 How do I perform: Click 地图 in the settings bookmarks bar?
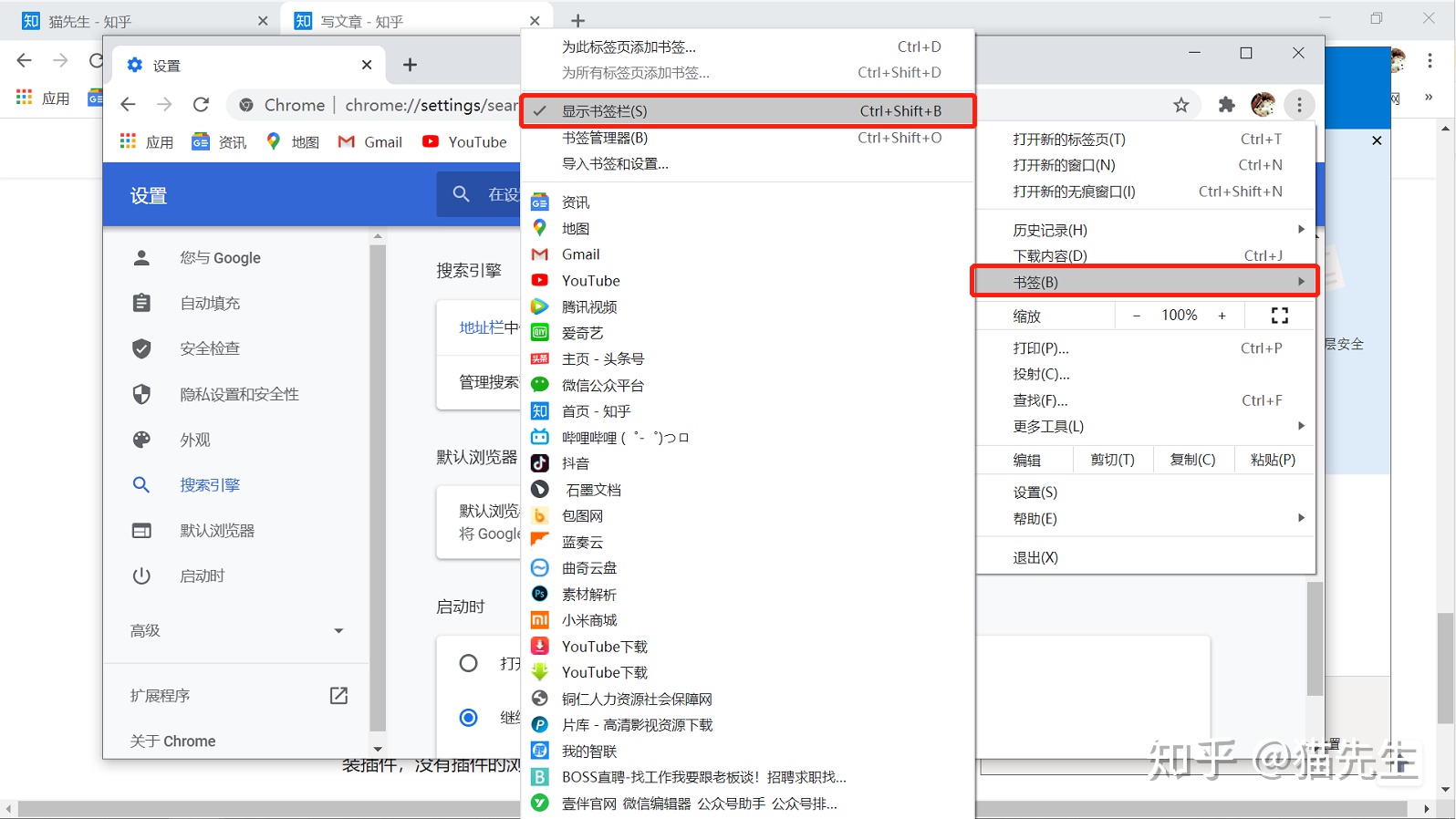click(x=293, y=141)
